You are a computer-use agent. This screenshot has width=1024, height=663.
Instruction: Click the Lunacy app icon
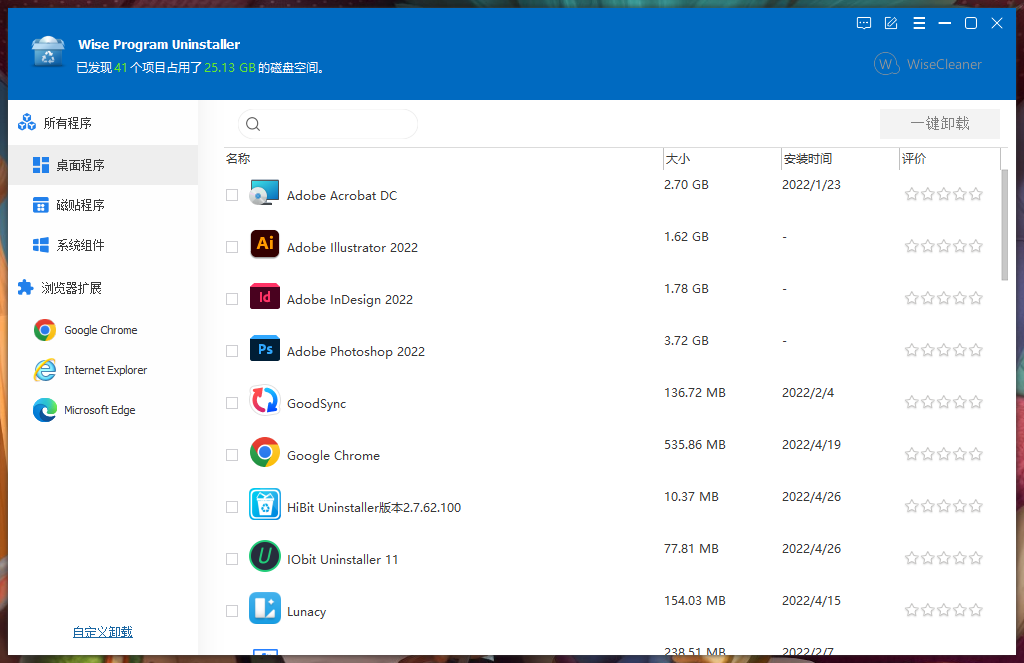pos(264,608)
